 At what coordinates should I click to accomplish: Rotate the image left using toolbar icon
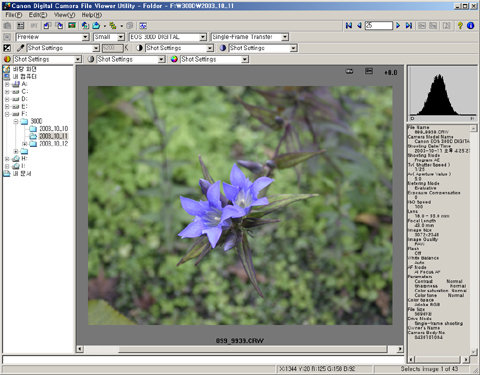click(47, 26)
